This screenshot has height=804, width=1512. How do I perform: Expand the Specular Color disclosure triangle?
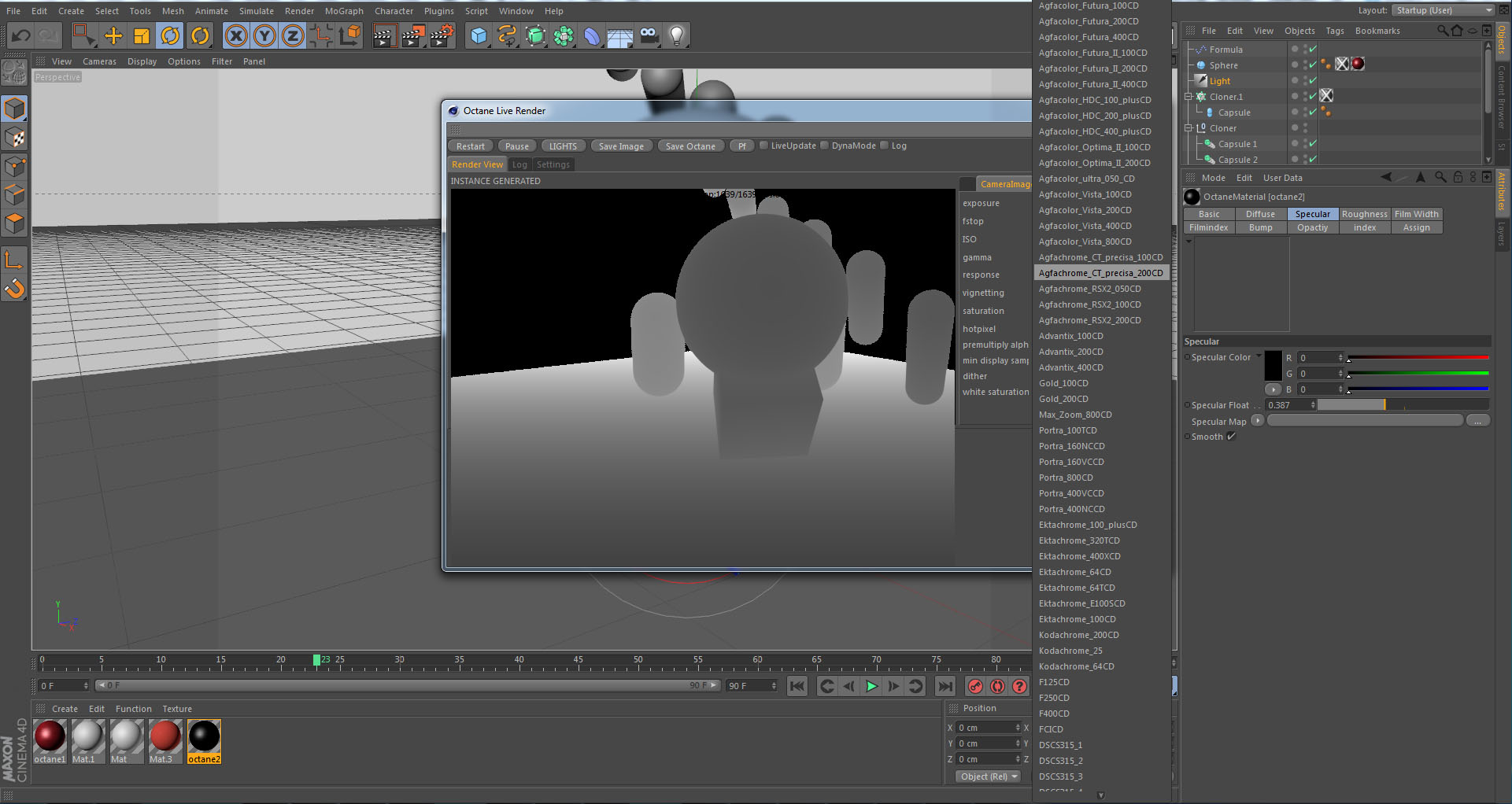pyautogui.click(x=1259, y=356)
